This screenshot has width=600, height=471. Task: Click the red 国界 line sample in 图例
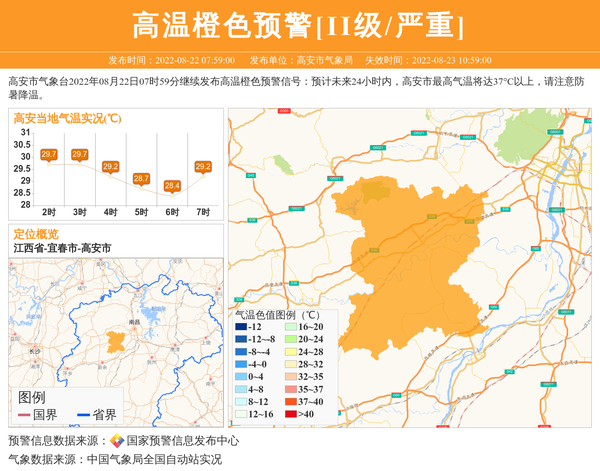point(24,415)
